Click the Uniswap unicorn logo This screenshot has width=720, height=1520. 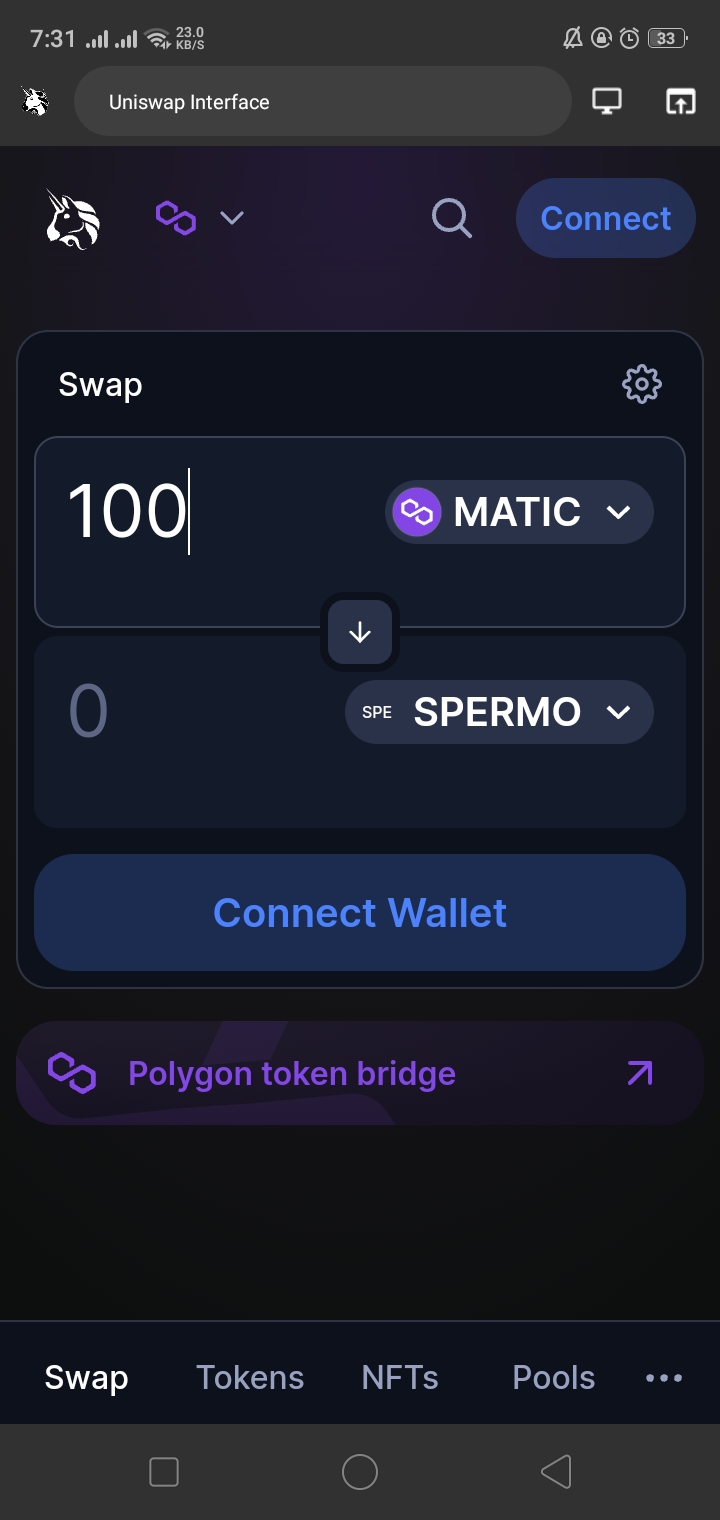coord(73,219)
